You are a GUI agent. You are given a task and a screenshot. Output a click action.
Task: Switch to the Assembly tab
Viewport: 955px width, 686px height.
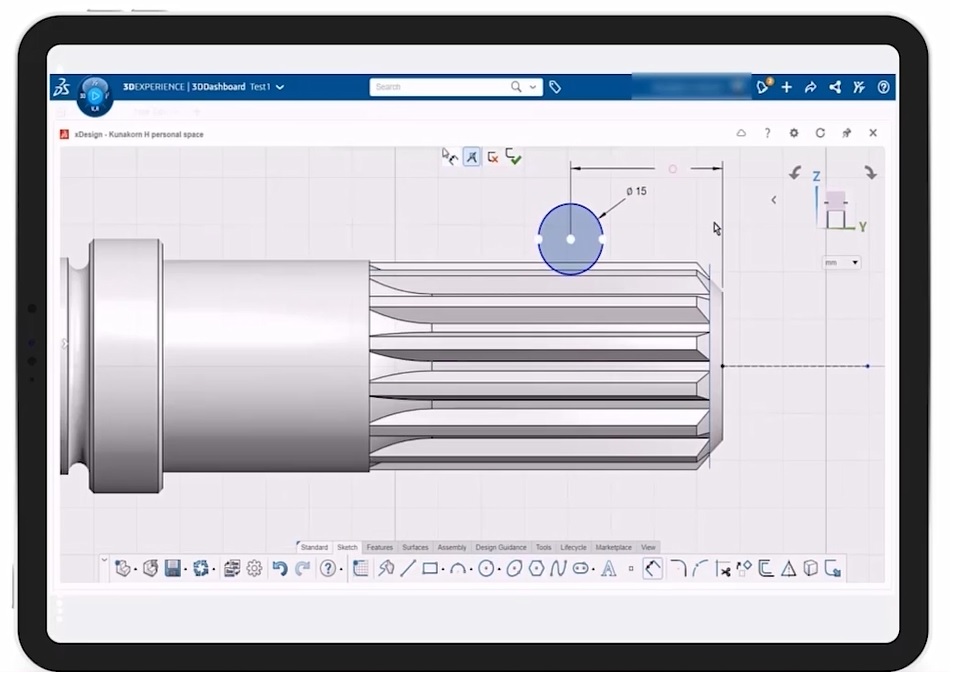tap(452, 547)
